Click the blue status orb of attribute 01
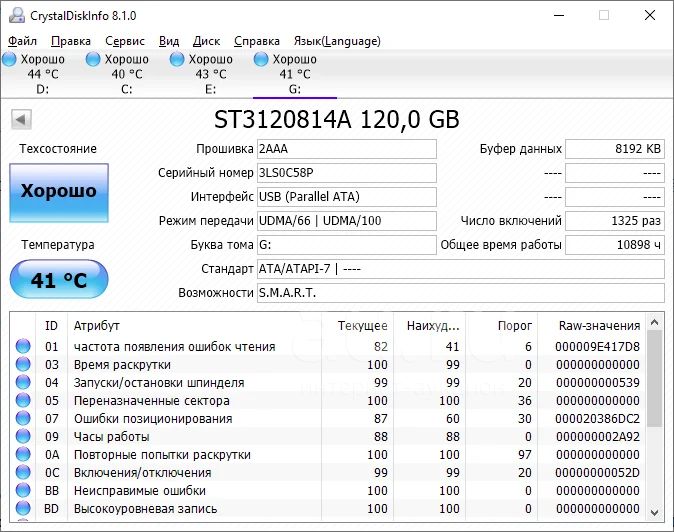 coord(23,346)
